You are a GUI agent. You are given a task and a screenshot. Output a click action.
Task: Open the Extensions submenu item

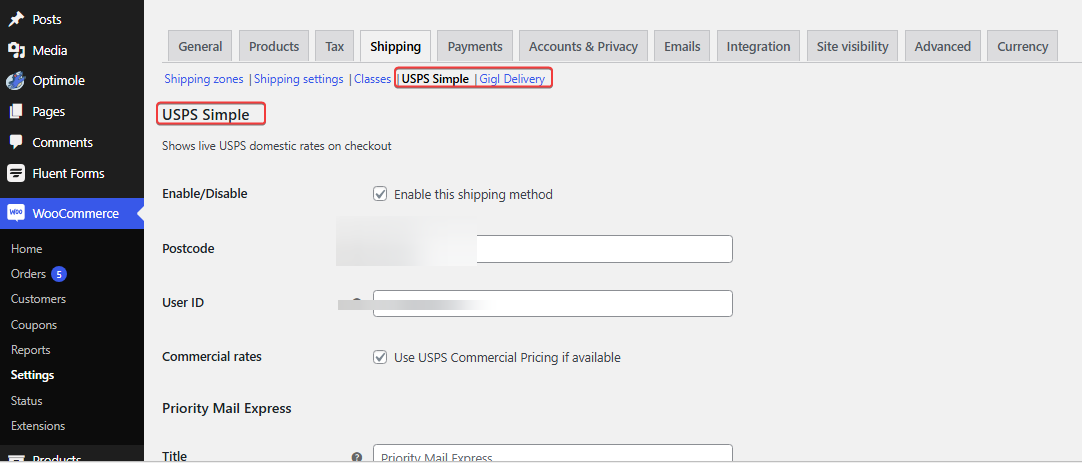click(38, 426)
